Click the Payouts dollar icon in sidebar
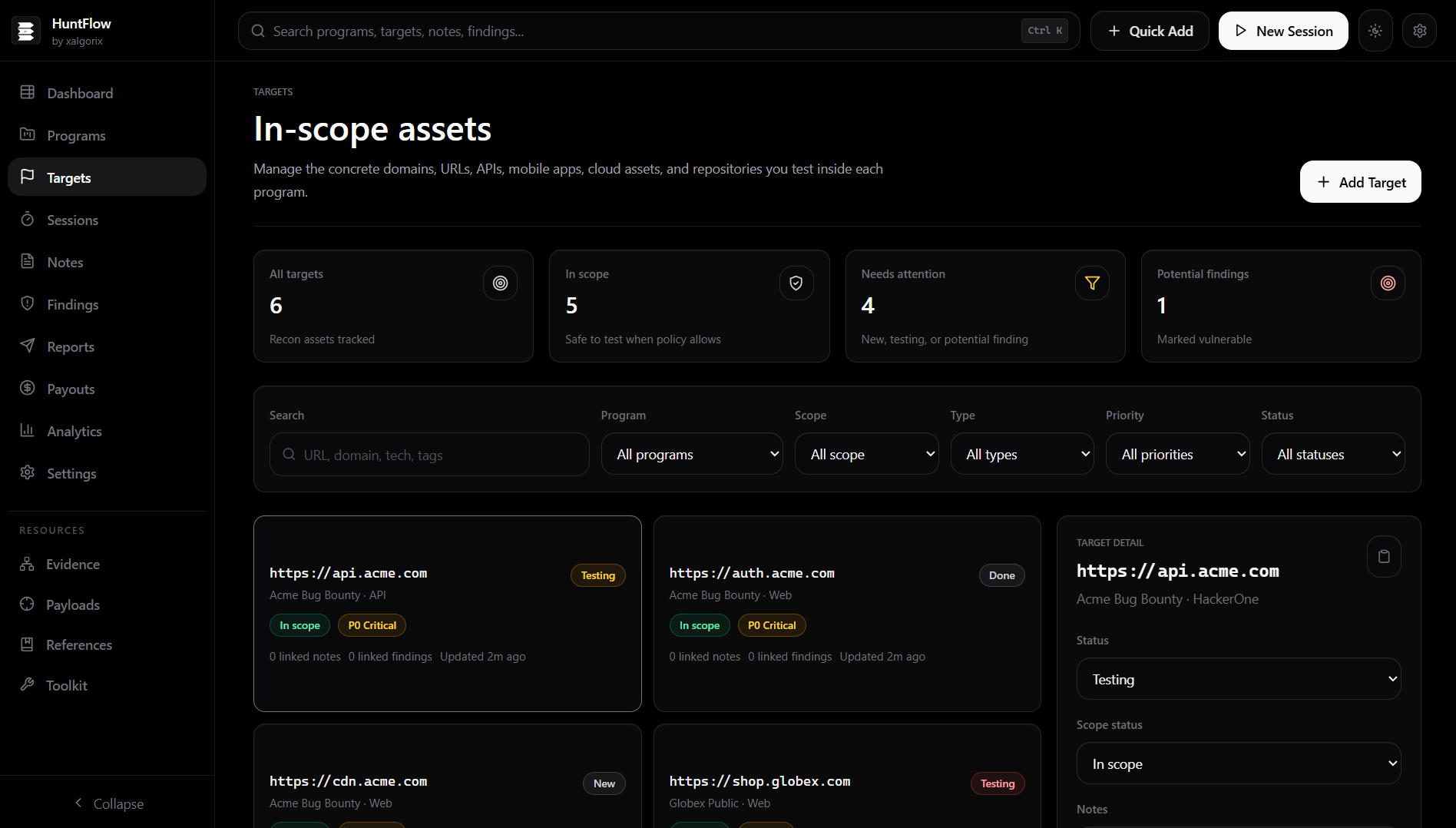Image resolution: width=1456 pixels, height=828 pixels. pyautogui.click(x=28, y=388)
